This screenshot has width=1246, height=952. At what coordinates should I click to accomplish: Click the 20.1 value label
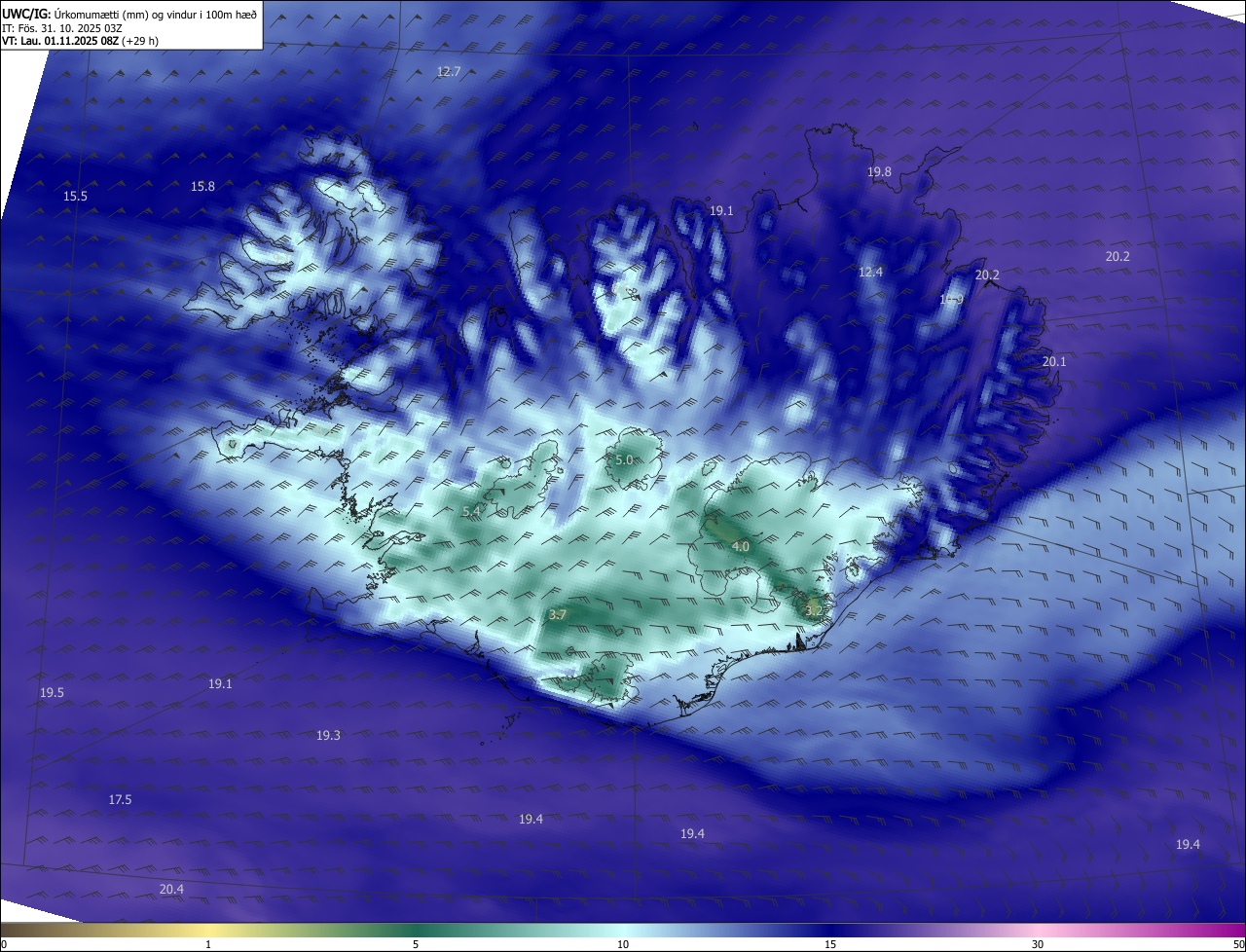[1054, 361]
